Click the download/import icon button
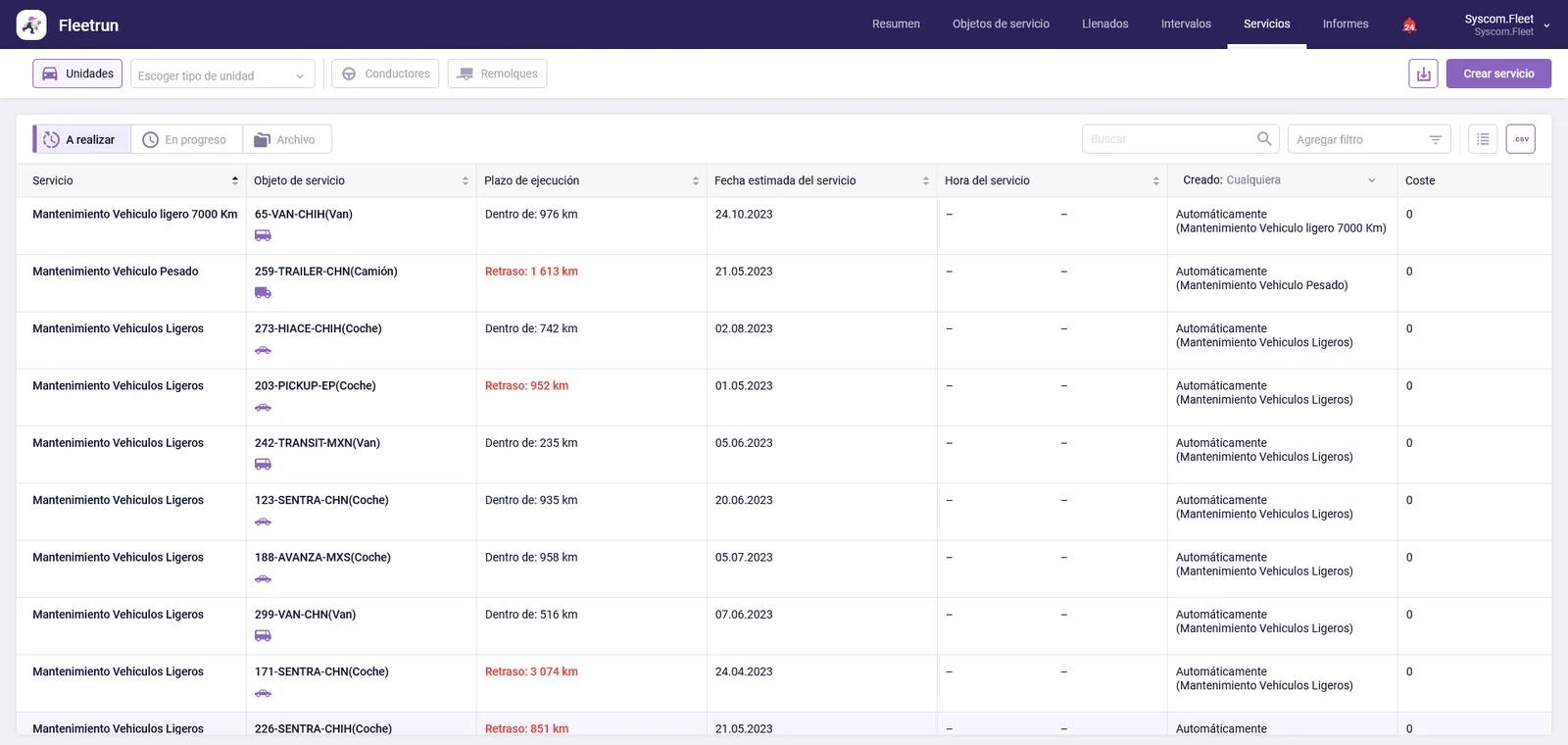The width and height of the screenshot is (1568, 745). pos(1423,74)
